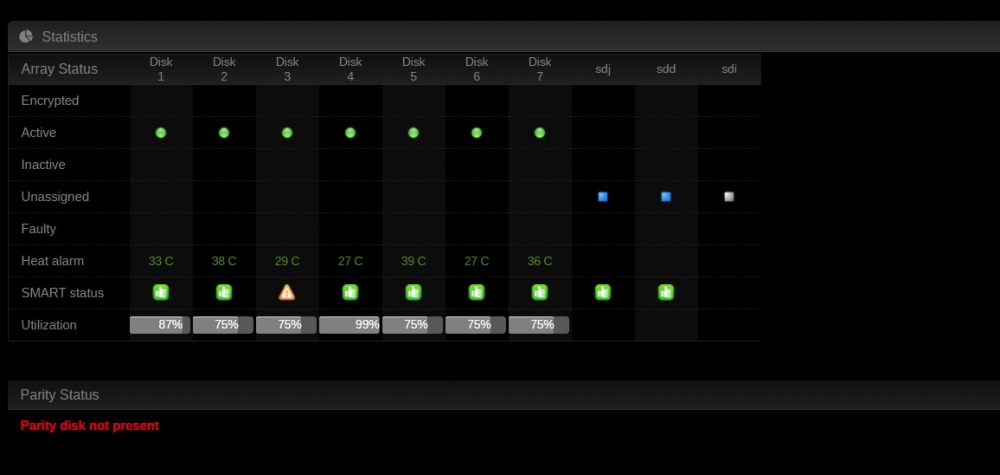Click Disk 4 temperature 27 C
This screenshot has width=1000, height=475.
[350, 261]
